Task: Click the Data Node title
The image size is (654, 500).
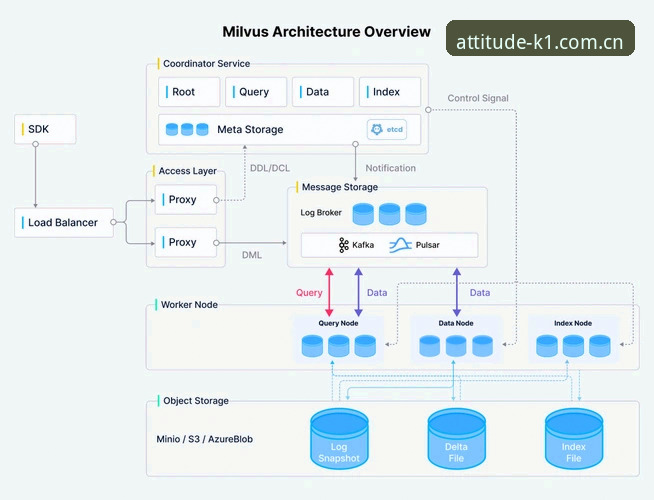Action: [x=456, y=323]
